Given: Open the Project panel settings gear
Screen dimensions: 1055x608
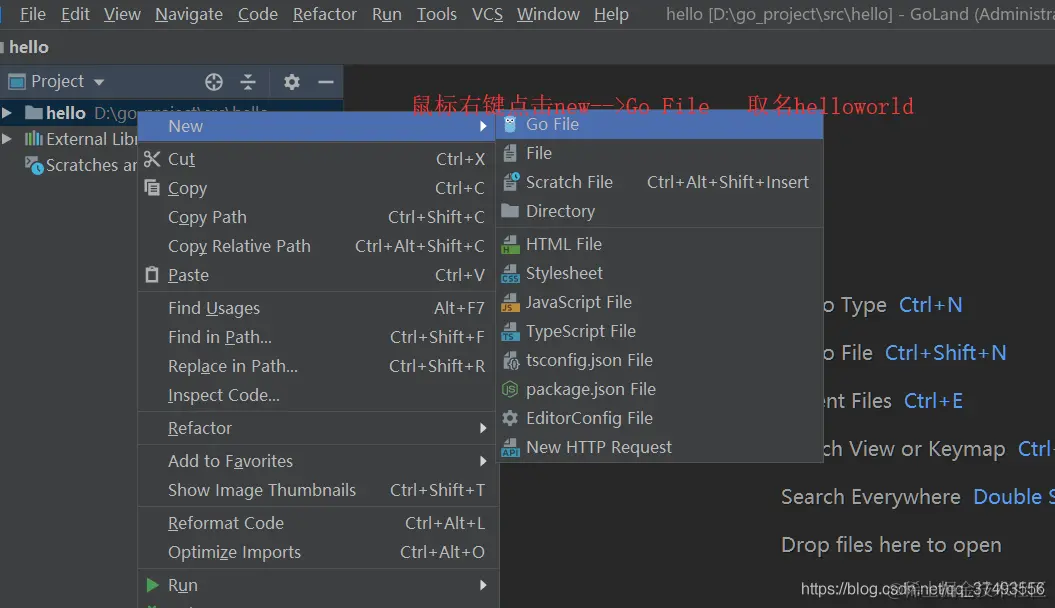Looking at the screenshot, I should (x=291, y=82).
